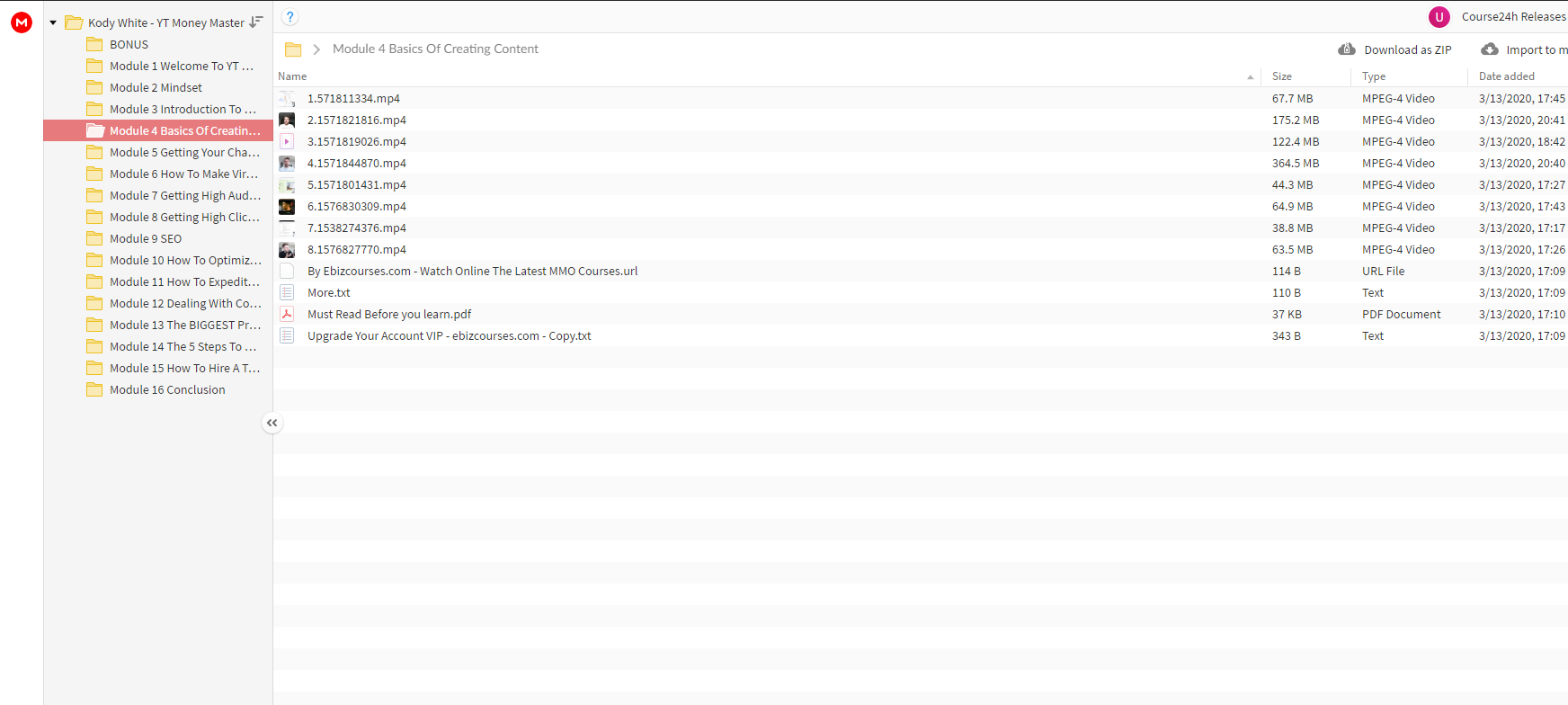Click the red MEGA logo icon
Screen dimensions: 1568x705
22,22
